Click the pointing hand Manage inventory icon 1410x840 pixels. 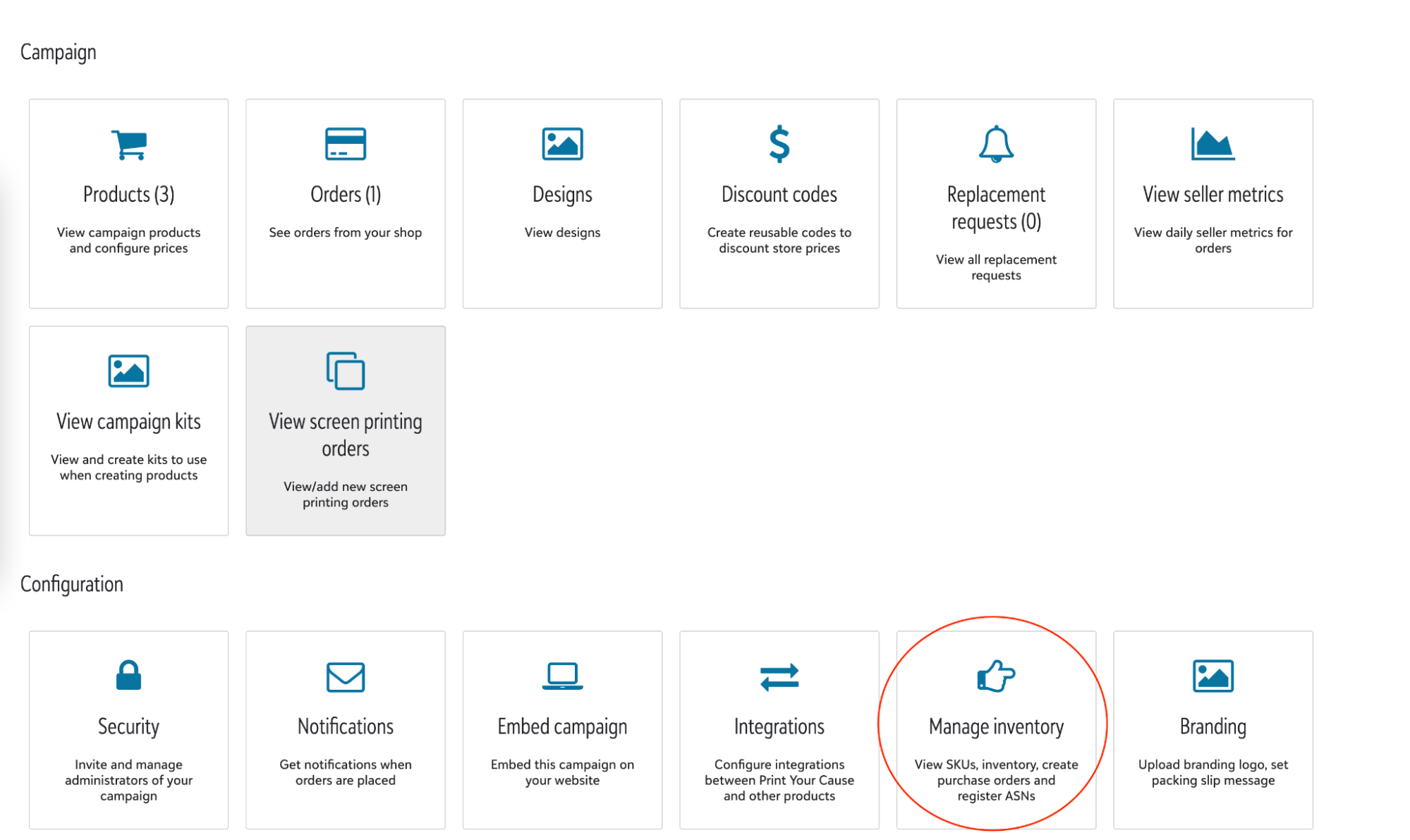995,676
